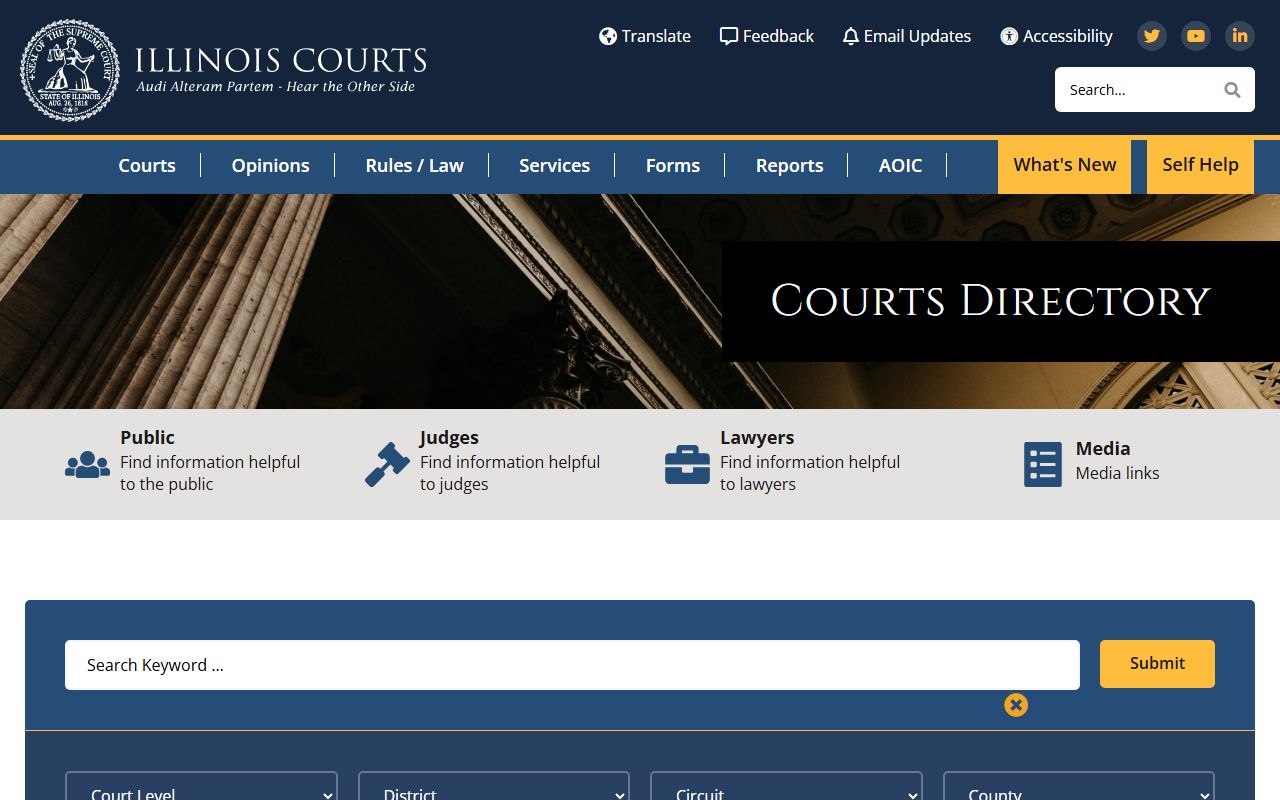This screenshot has height=800, width=1280.
Task: Click the Feedback speech bubble icon
Action: click(729, 36)
